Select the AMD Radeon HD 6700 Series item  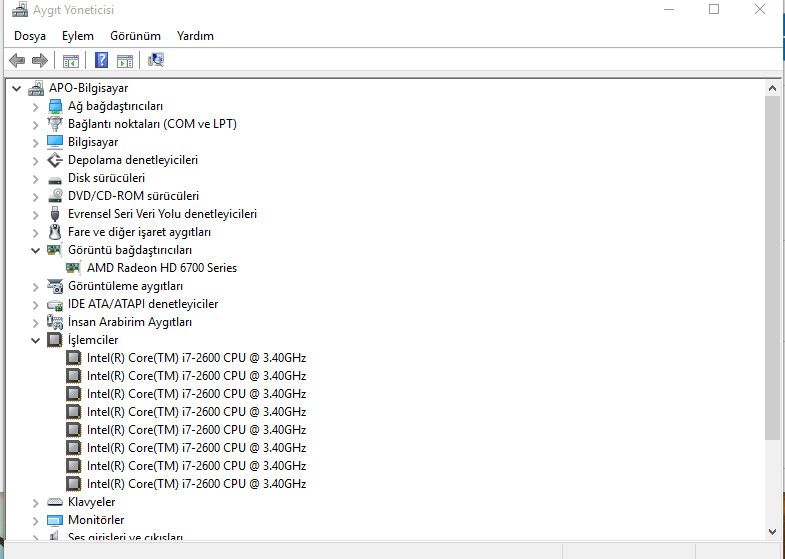tap(162, 268)
